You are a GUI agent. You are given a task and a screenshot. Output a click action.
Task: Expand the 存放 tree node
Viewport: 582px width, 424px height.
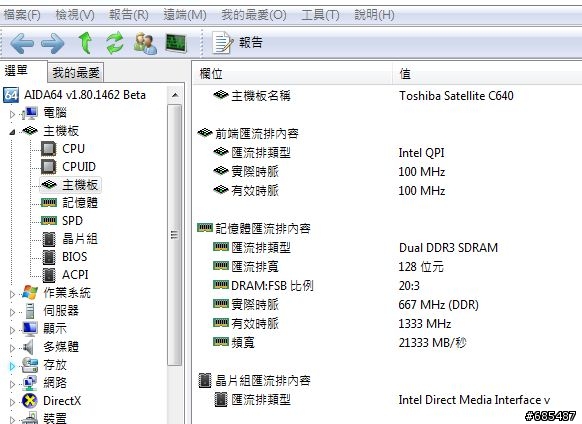[x=12, y=366]
